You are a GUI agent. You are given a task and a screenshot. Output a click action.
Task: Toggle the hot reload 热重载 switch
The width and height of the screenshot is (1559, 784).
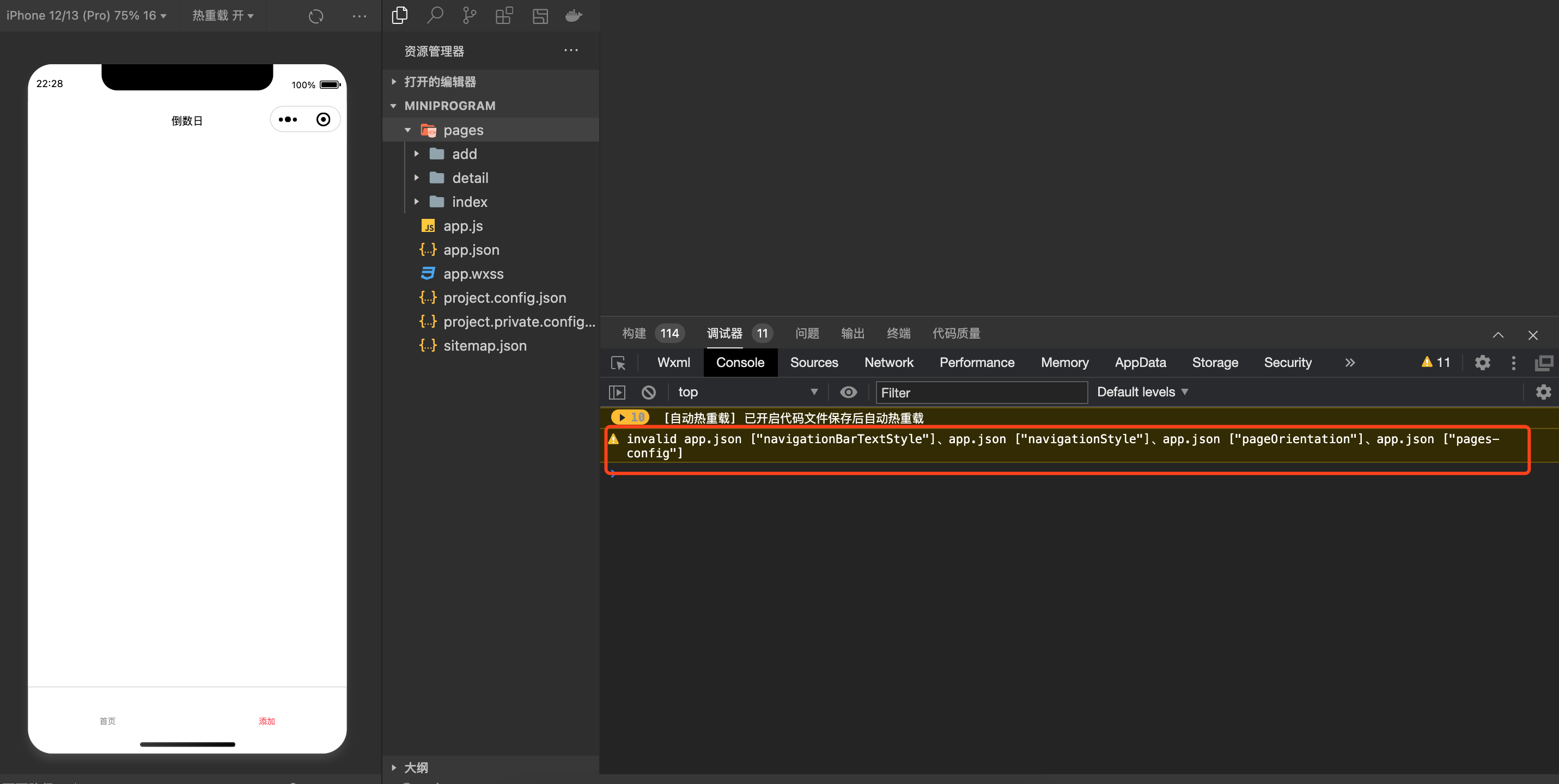tap(223, 15)
